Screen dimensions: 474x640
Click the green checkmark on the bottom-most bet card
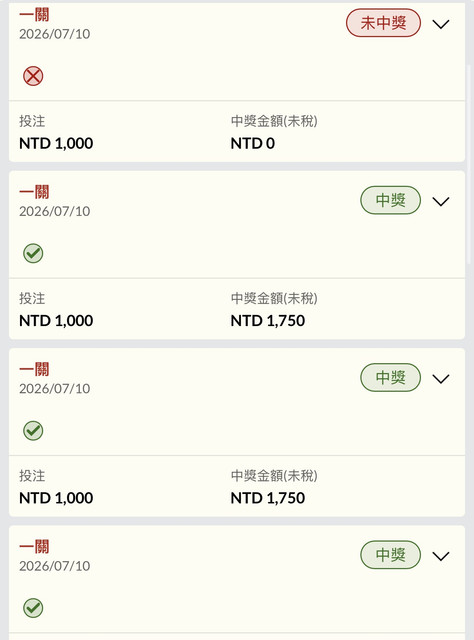pos(33,608)
